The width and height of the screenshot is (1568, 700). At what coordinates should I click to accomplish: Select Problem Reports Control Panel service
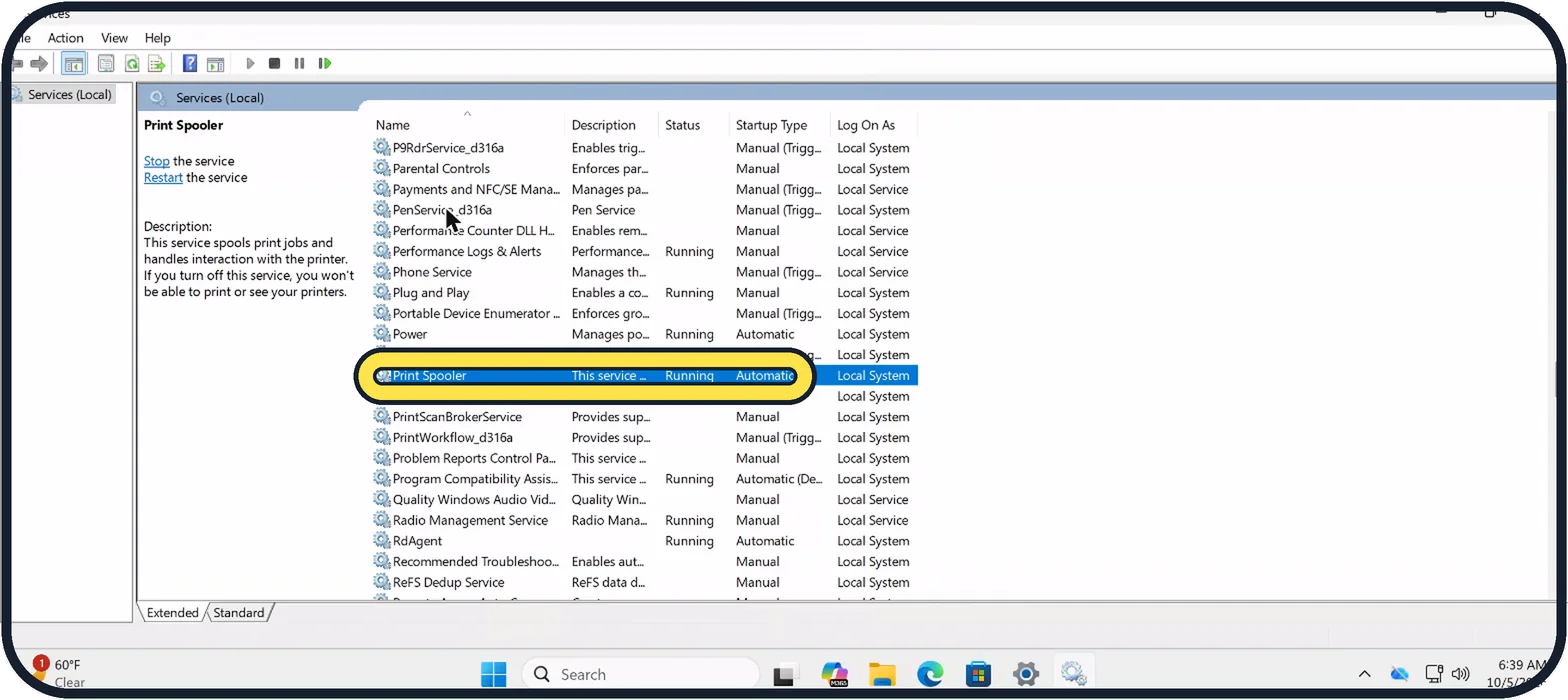point(644,458)
